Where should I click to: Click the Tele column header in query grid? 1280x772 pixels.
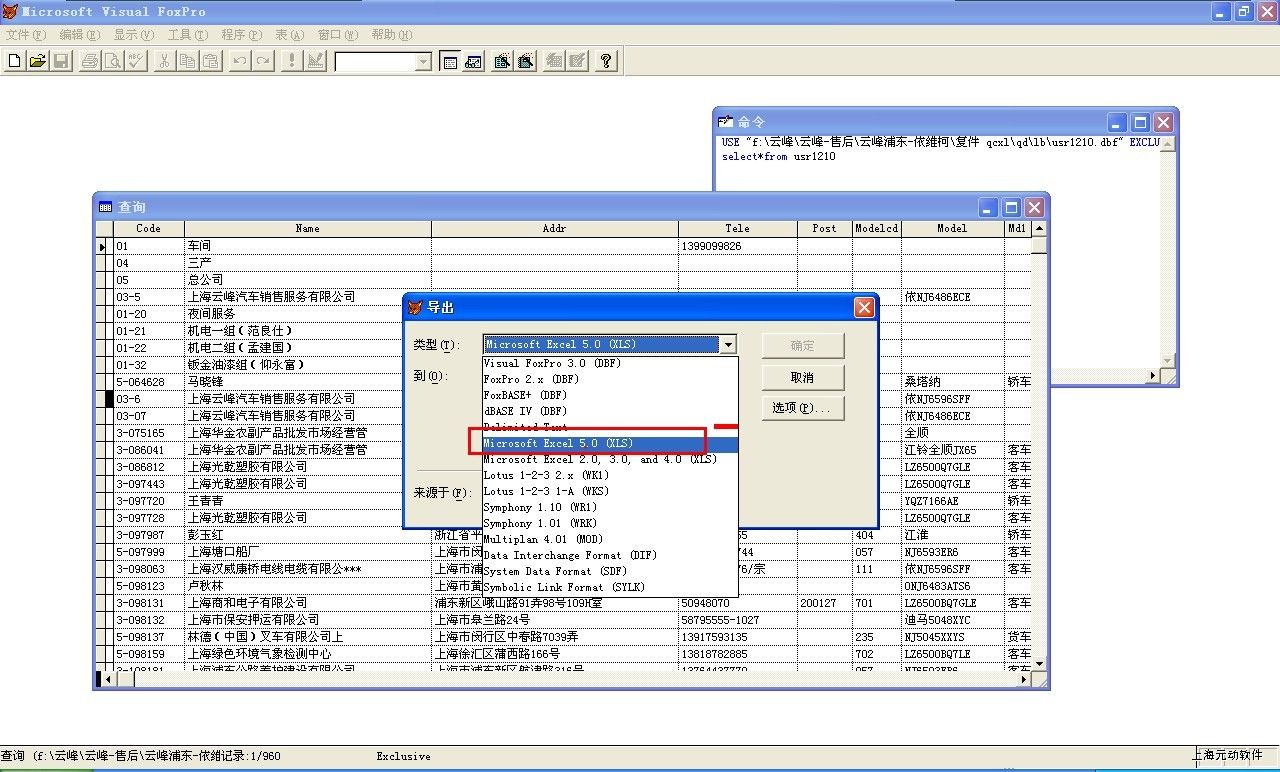click(x=737, y=228)
